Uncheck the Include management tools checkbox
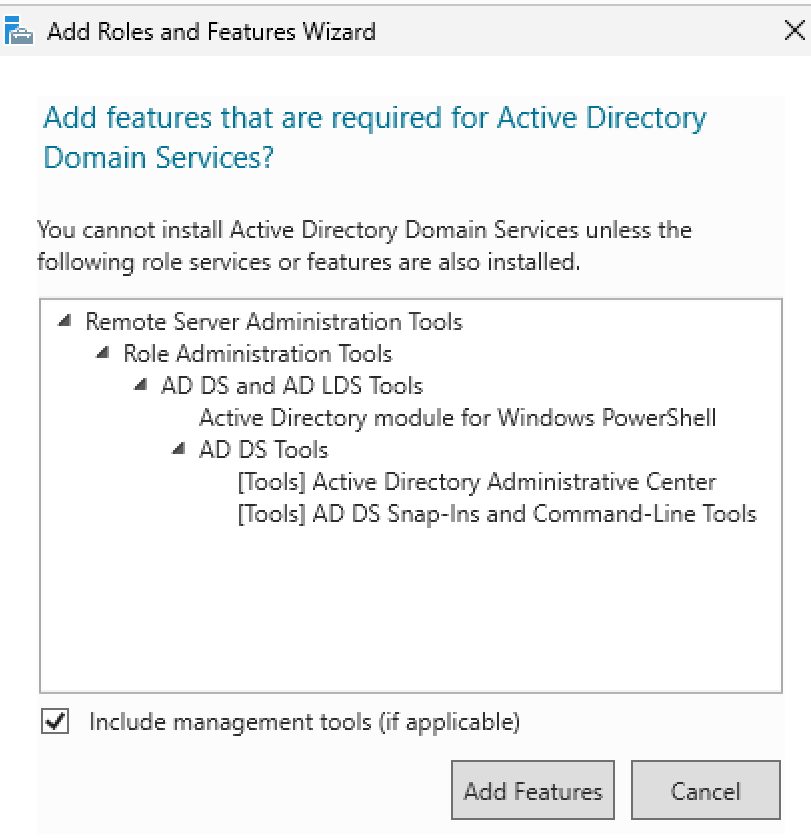The width and height of the screenshot is (811, 838). pos(56,721)
